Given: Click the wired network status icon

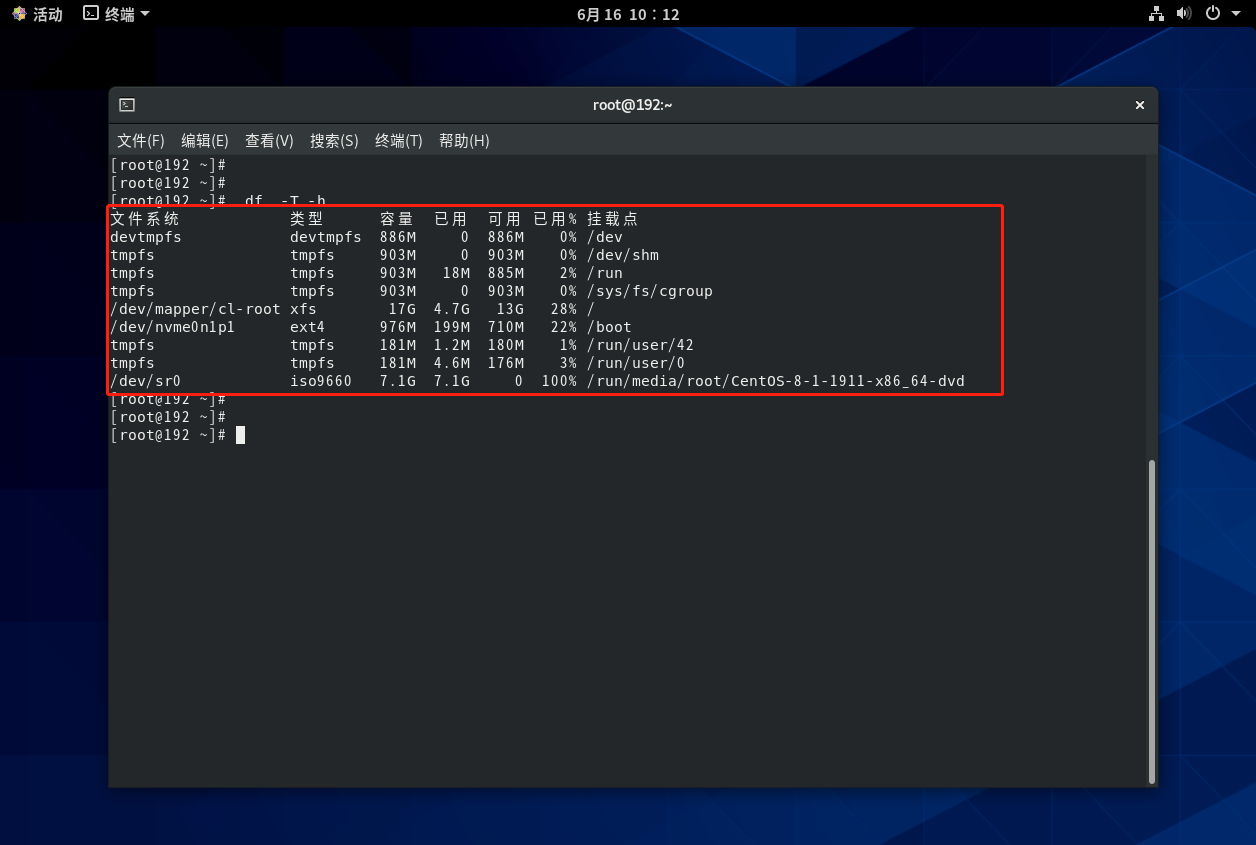Looking at the screenshot, I should click(1157, 14).
